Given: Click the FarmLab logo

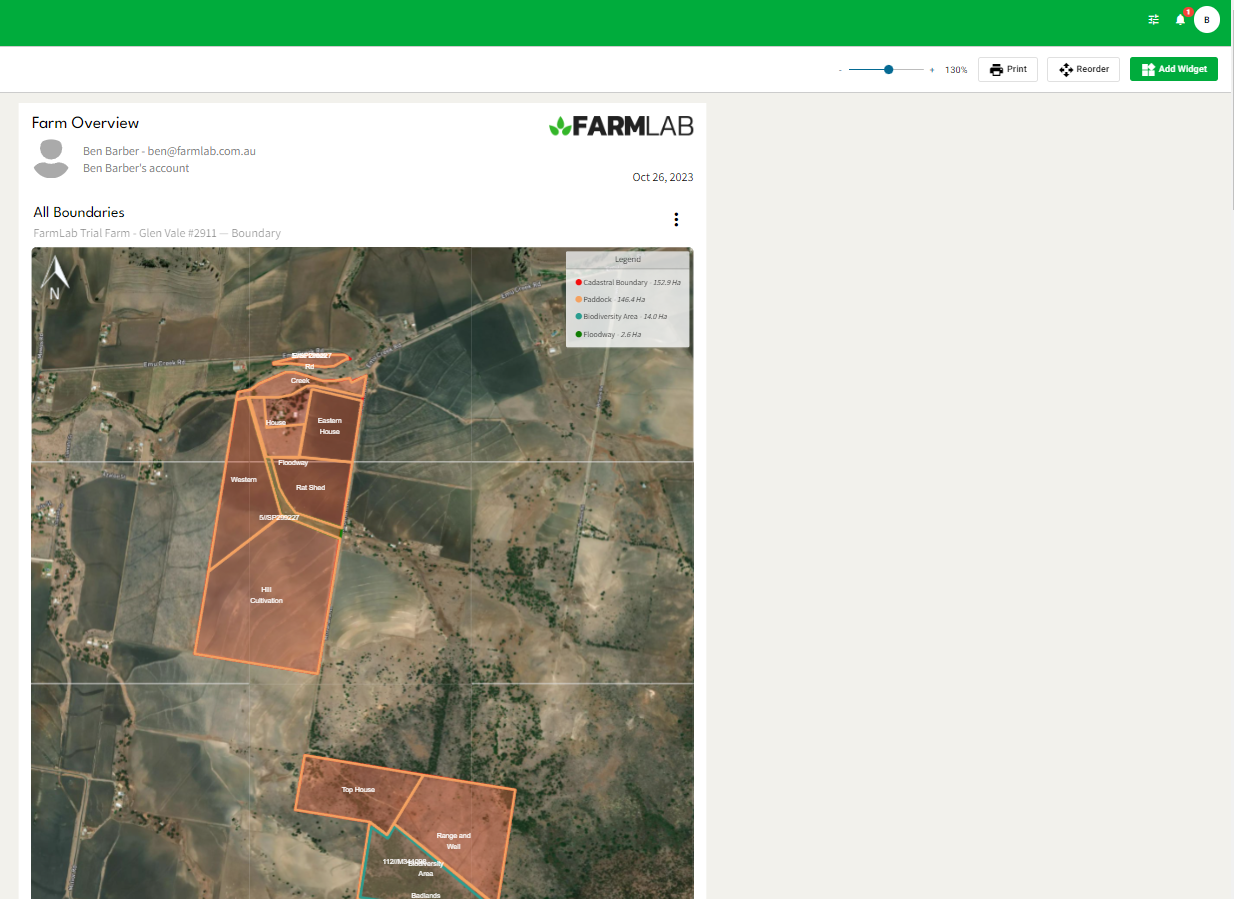Looking at the screenshot, I should pos(620,126).
